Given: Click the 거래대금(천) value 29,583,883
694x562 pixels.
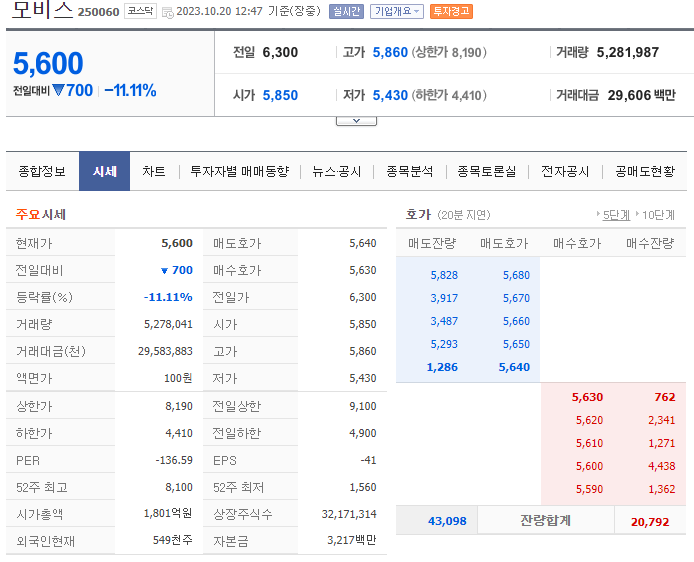Looking at the screenshot, I should pos(165,351).
